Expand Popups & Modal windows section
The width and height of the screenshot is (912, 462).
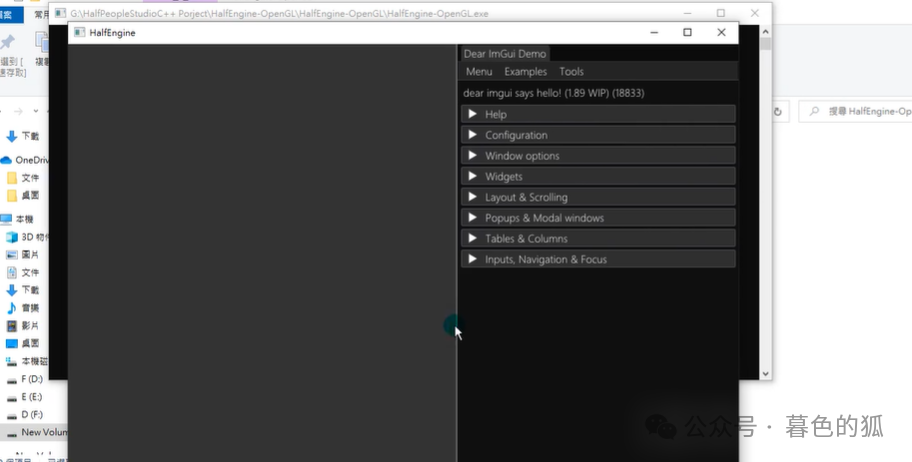598,218
